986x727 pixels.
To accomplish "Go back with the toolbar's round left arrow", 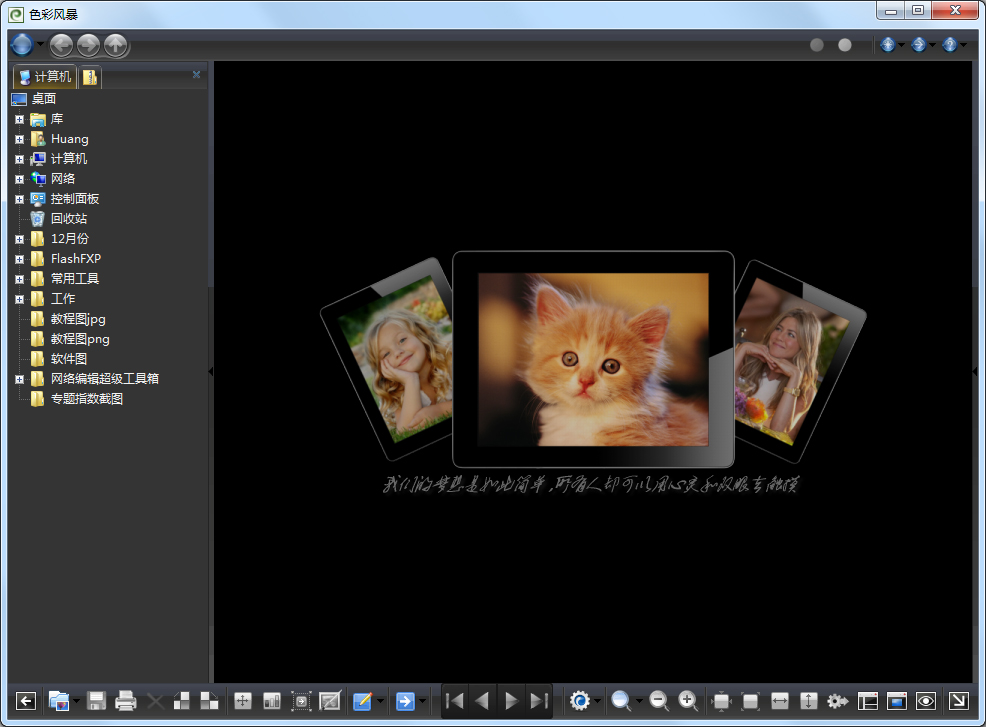I will pyautogui.click(x=61, y=45).
